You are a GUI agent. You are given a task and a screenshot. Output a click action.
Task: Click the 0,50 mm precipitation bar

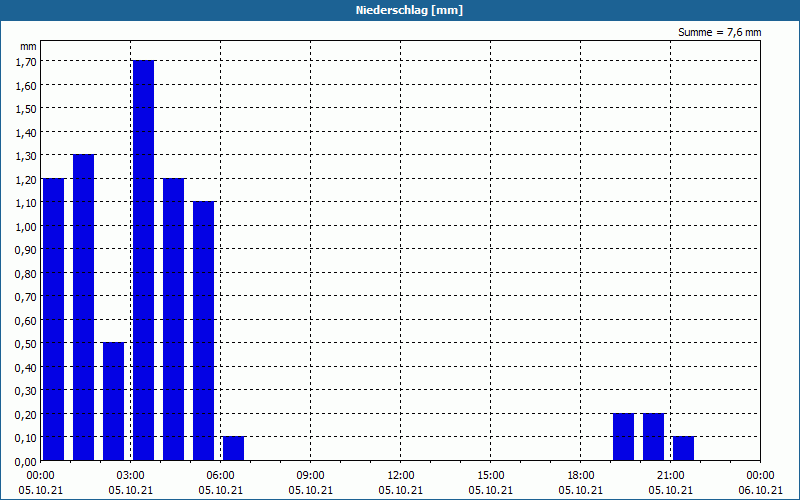[113, 402]
